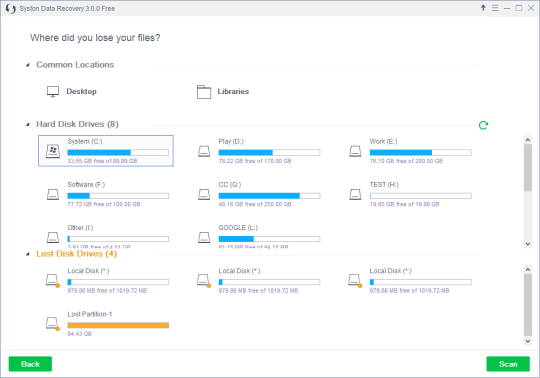Click the orange Lost Partition-1 usage bar
The image size is (540, 378).
coord(118,325)
